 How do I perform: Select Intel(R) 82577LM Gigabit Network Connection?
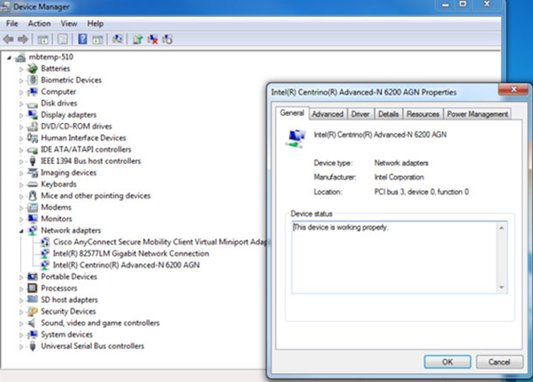(131, 253)
